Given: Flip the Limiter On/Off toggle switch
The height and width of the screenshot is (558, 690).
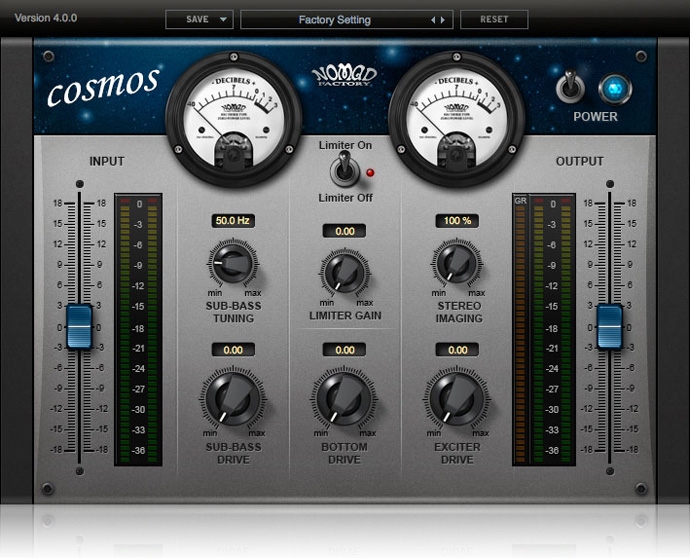Looking at the screenshot, I should tap(344, 168).
